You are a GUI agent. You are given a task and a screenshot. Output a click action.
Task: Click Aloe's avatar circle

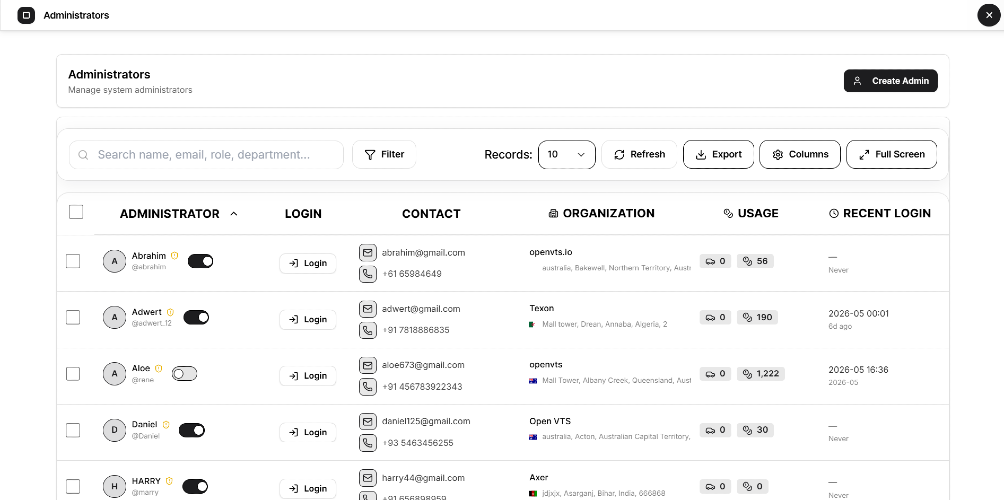(x=115, y=374)
